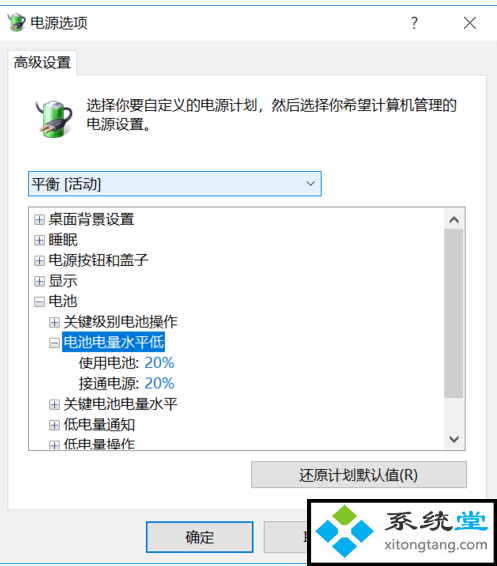The width and height of the screenshot is (497, 566).
Task: Click the power options title bar battery icon
Action: click(x=16, y=22)
